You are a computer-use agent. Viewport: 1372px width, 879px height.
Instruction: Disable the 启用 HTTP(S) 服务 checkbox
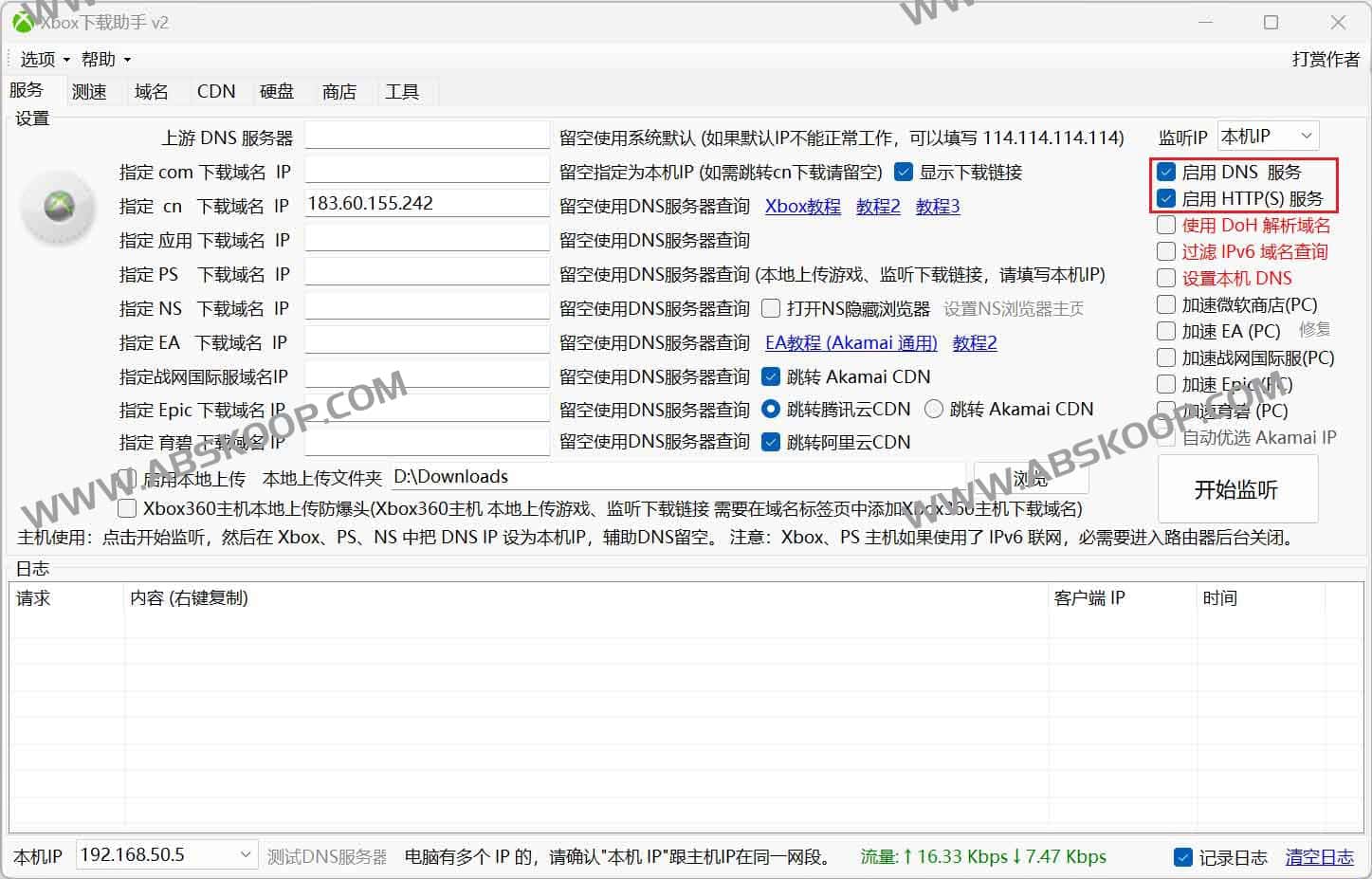coord(1165,198)
